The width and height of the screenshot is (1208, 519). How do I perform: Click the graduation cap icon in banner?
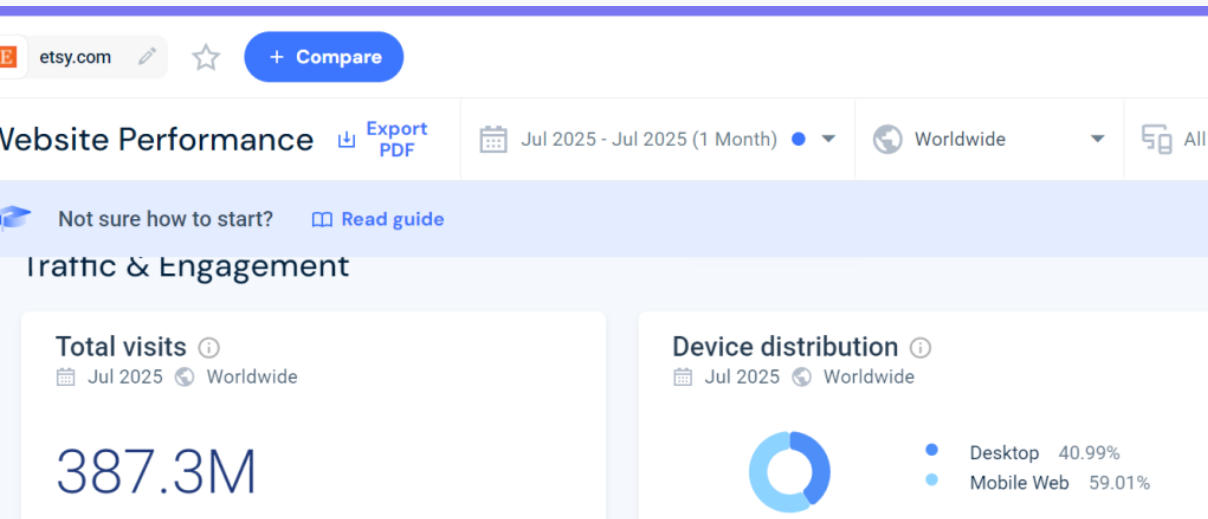(x=14, y=218)
